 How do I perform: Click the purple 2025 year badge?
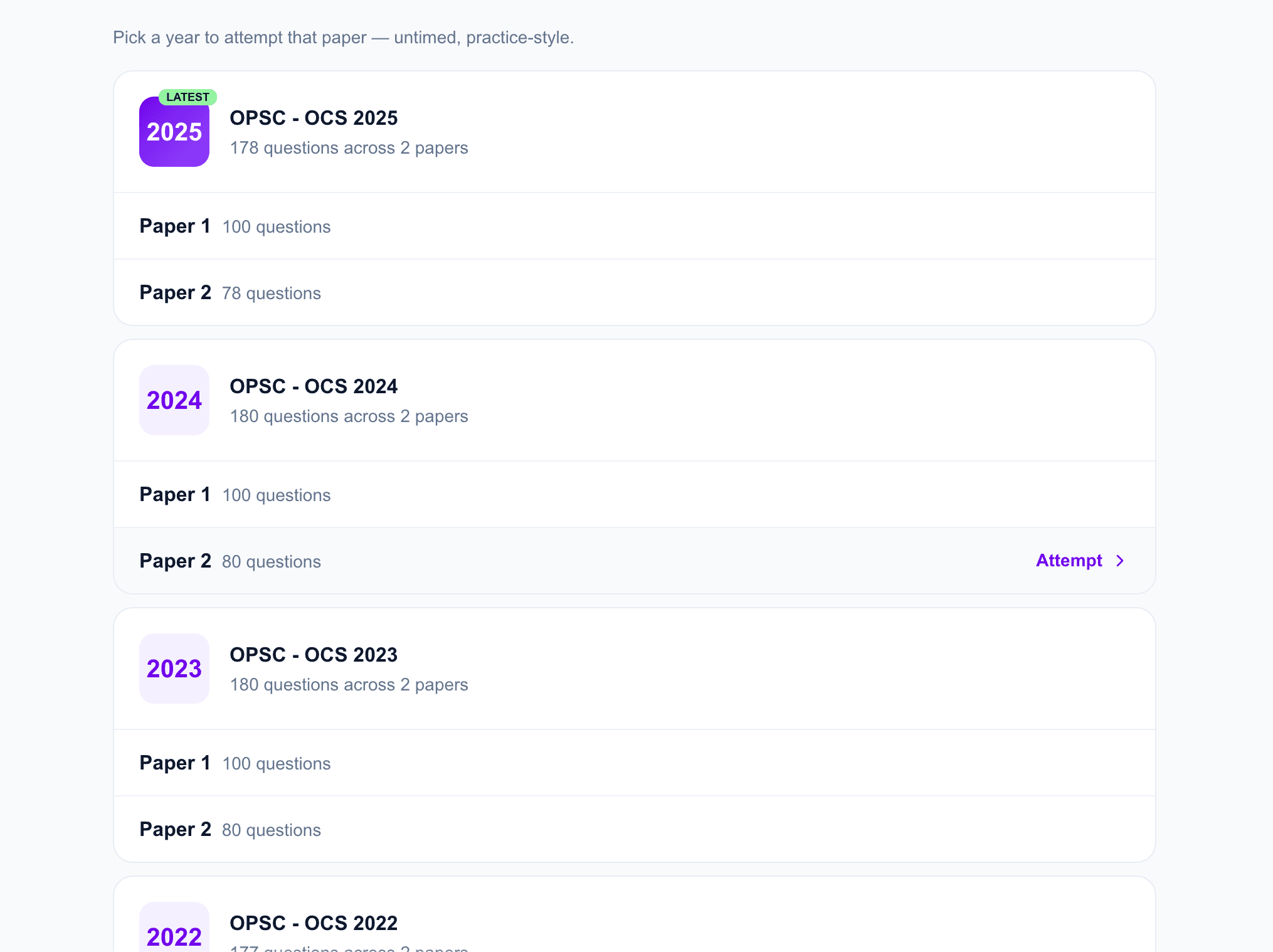pyautogui.click(x=174, y=132)
